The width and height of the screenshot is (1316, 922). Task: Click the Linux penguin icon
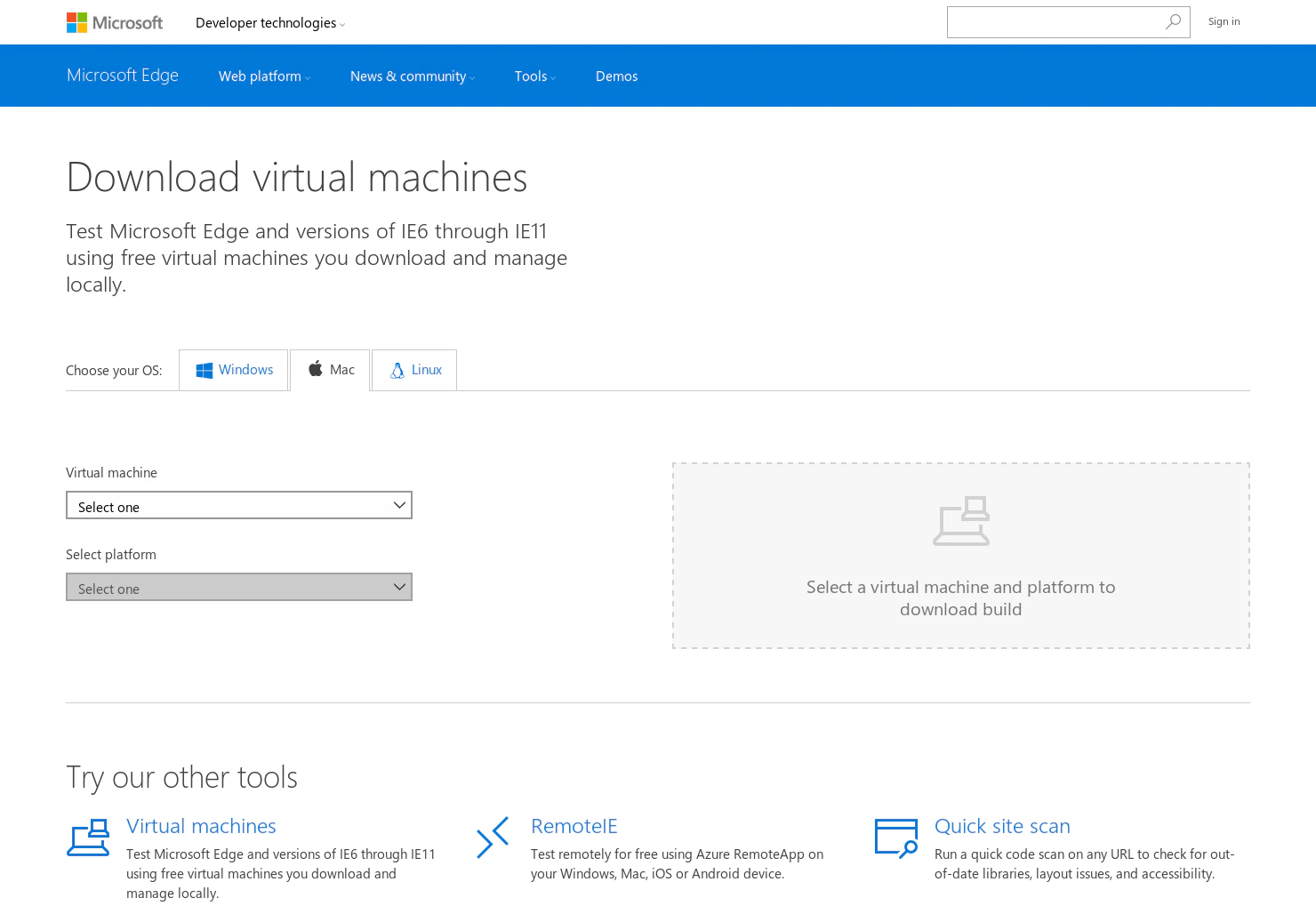pos(397,371)
